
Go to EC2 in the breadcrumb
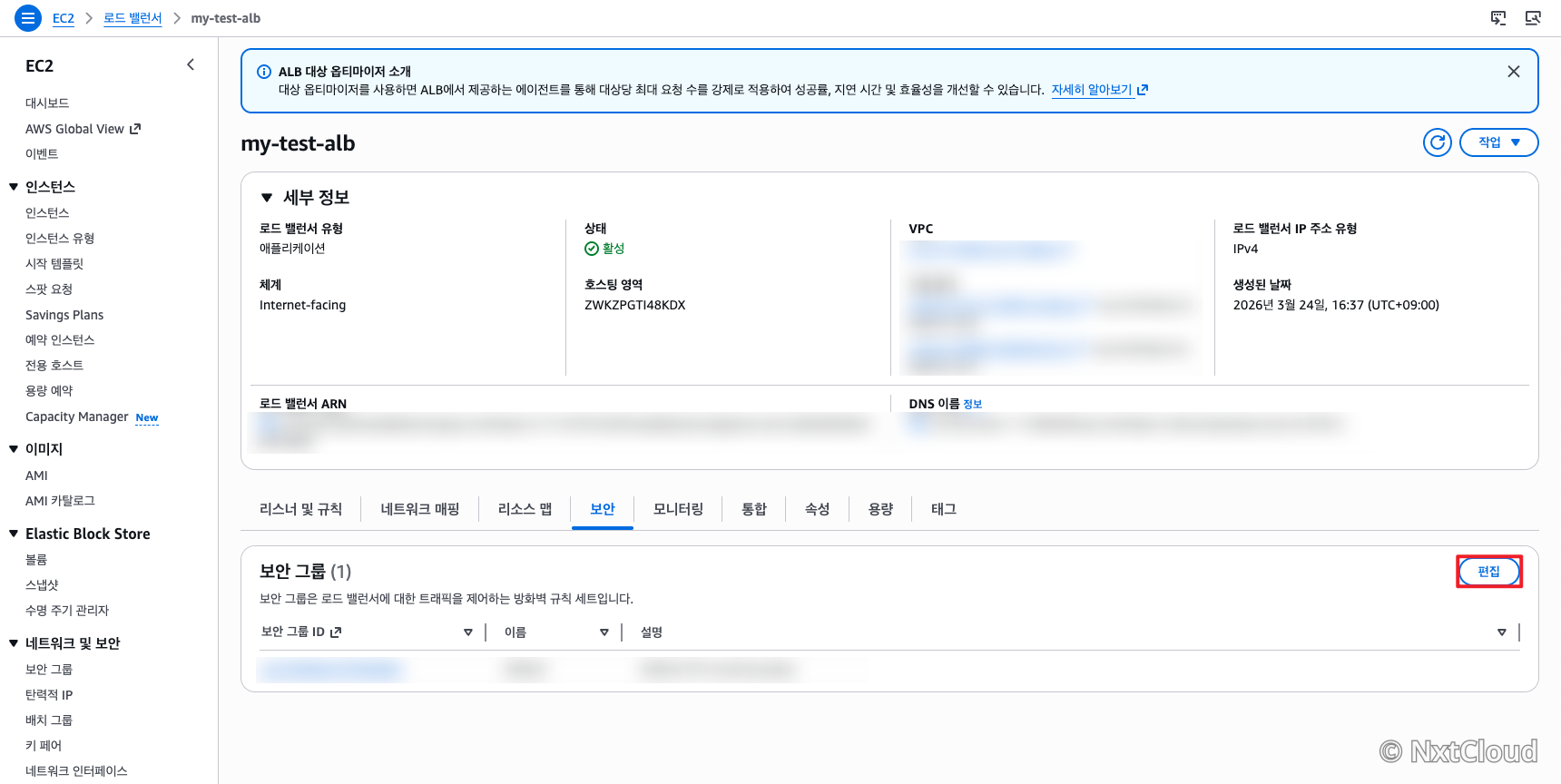pos(64,18)
